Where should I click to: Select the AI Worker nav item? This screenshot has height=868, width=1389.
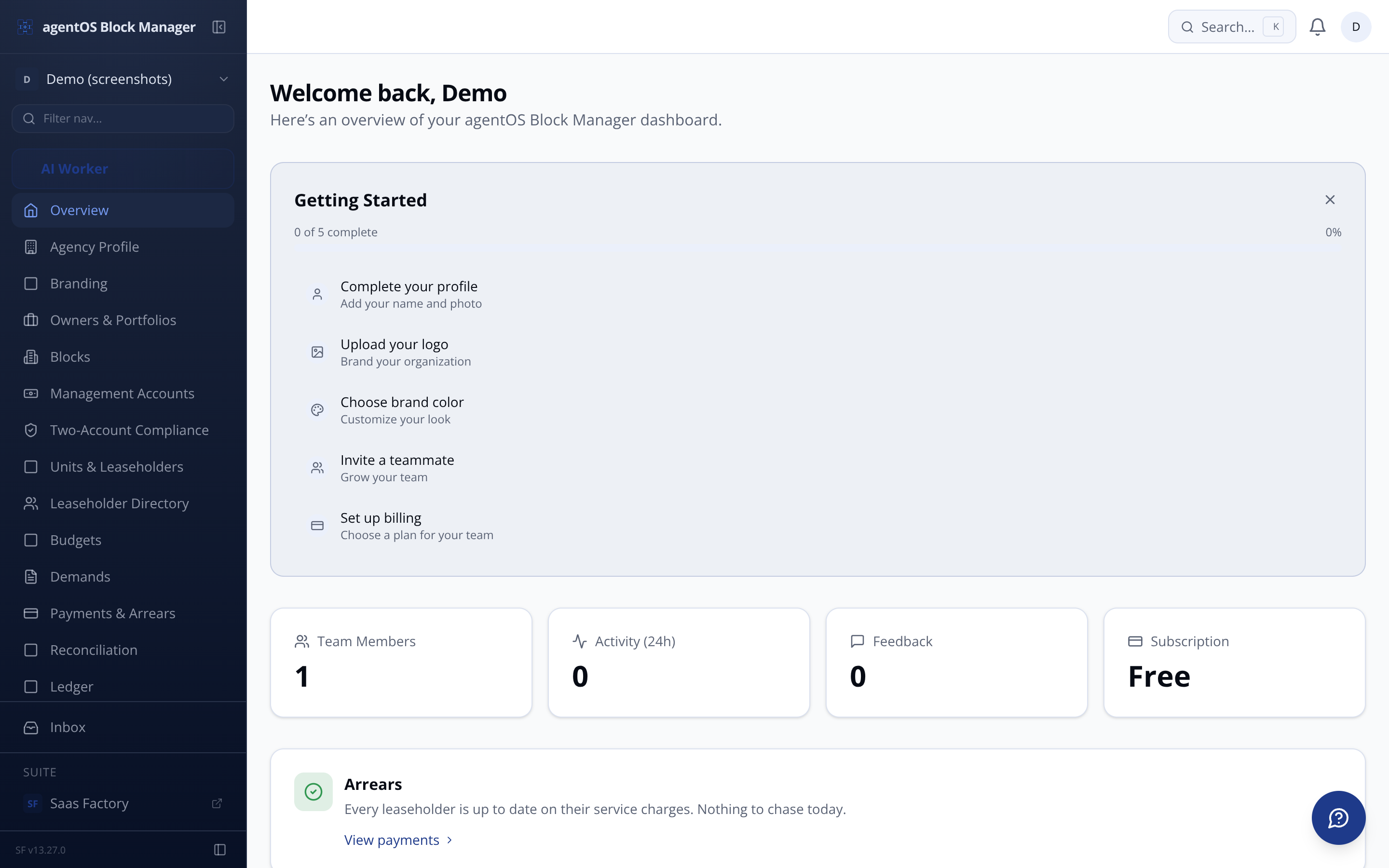pyautogui.click(x=123, y=169)
